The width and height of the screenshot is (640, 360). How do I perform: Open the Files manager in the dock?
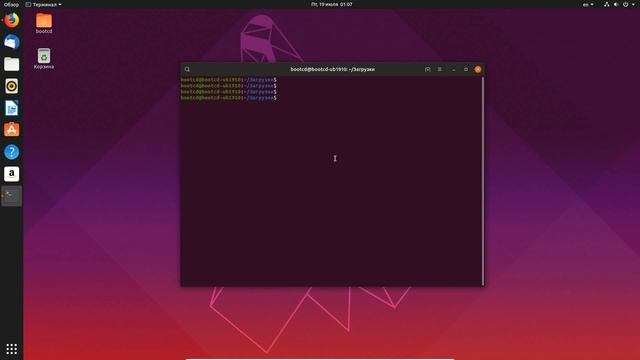(x=11, y=64)
